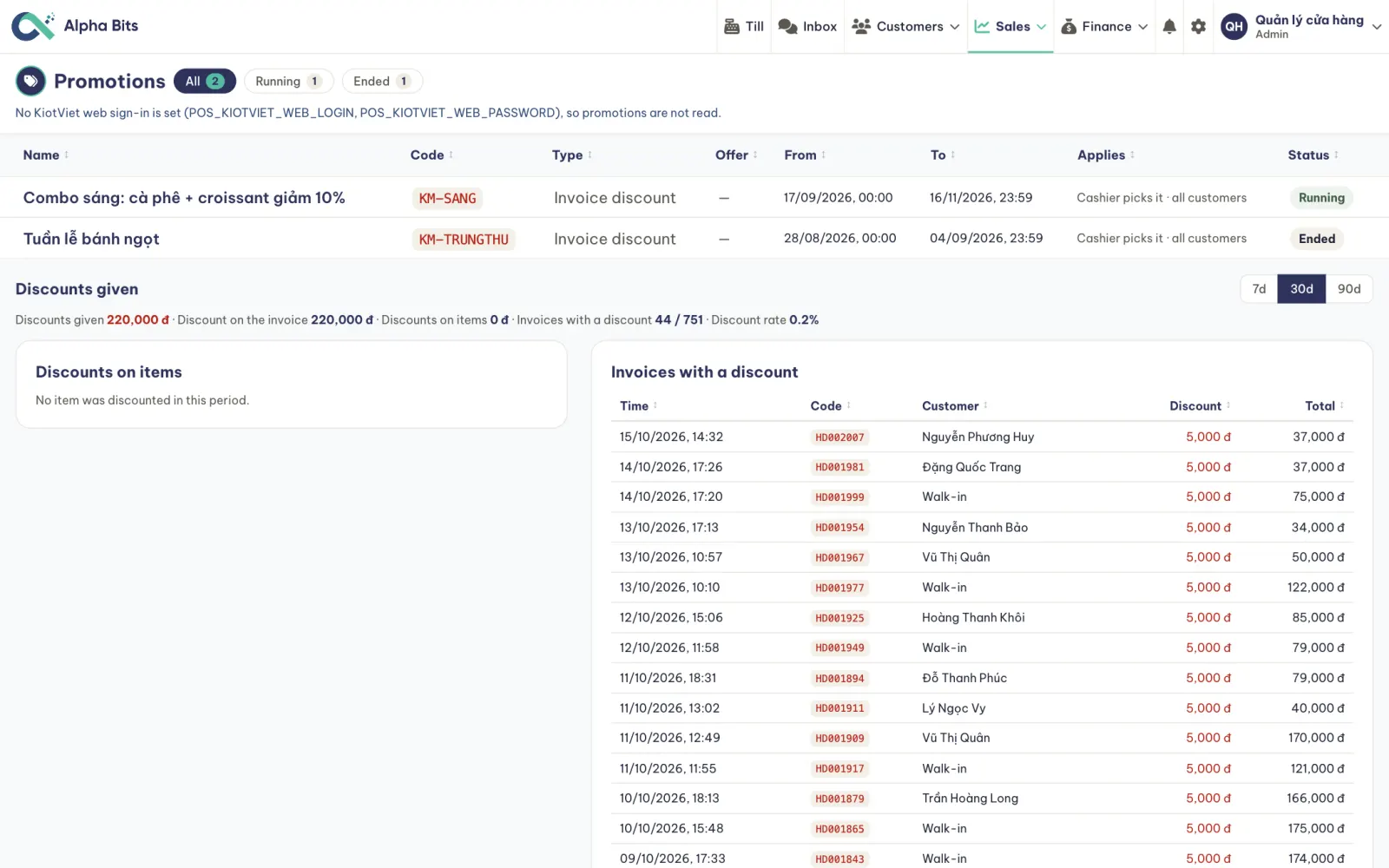Image resolution: width=1389 pixels, height=868 pixels.
Task: Click the Running status badge
Action: click(x=1321, y=198)
